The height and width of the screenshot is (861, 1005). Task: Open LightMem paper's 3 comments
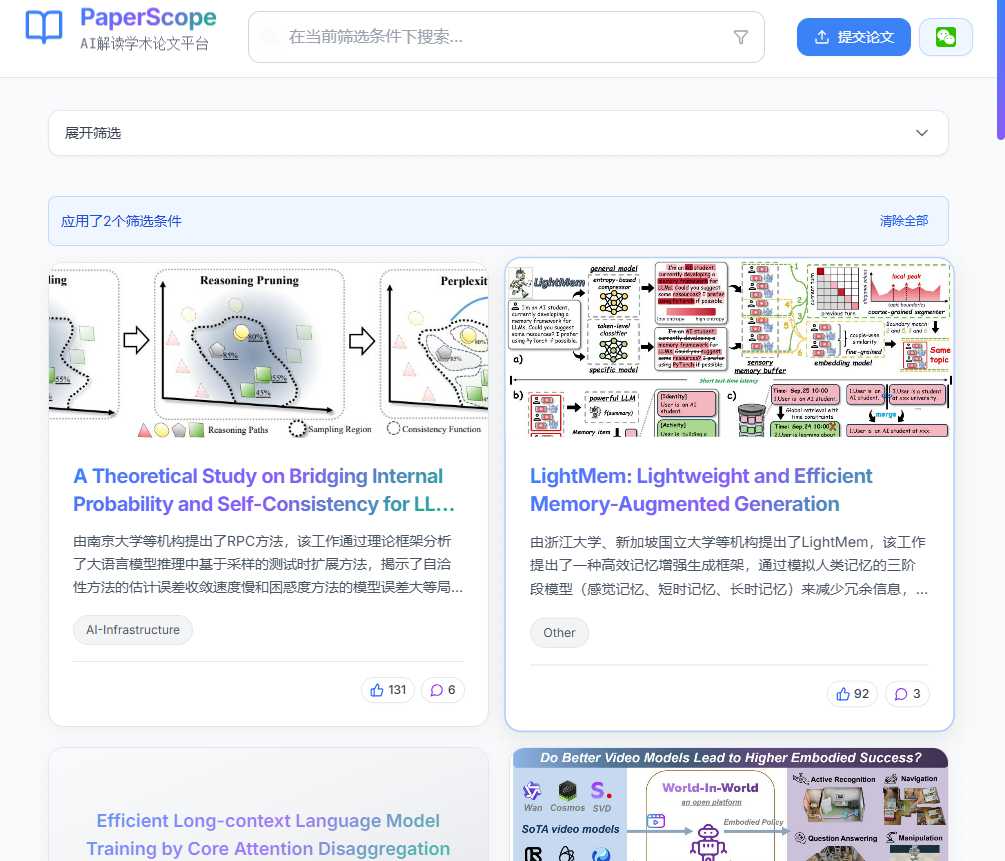tap(907, 694)
